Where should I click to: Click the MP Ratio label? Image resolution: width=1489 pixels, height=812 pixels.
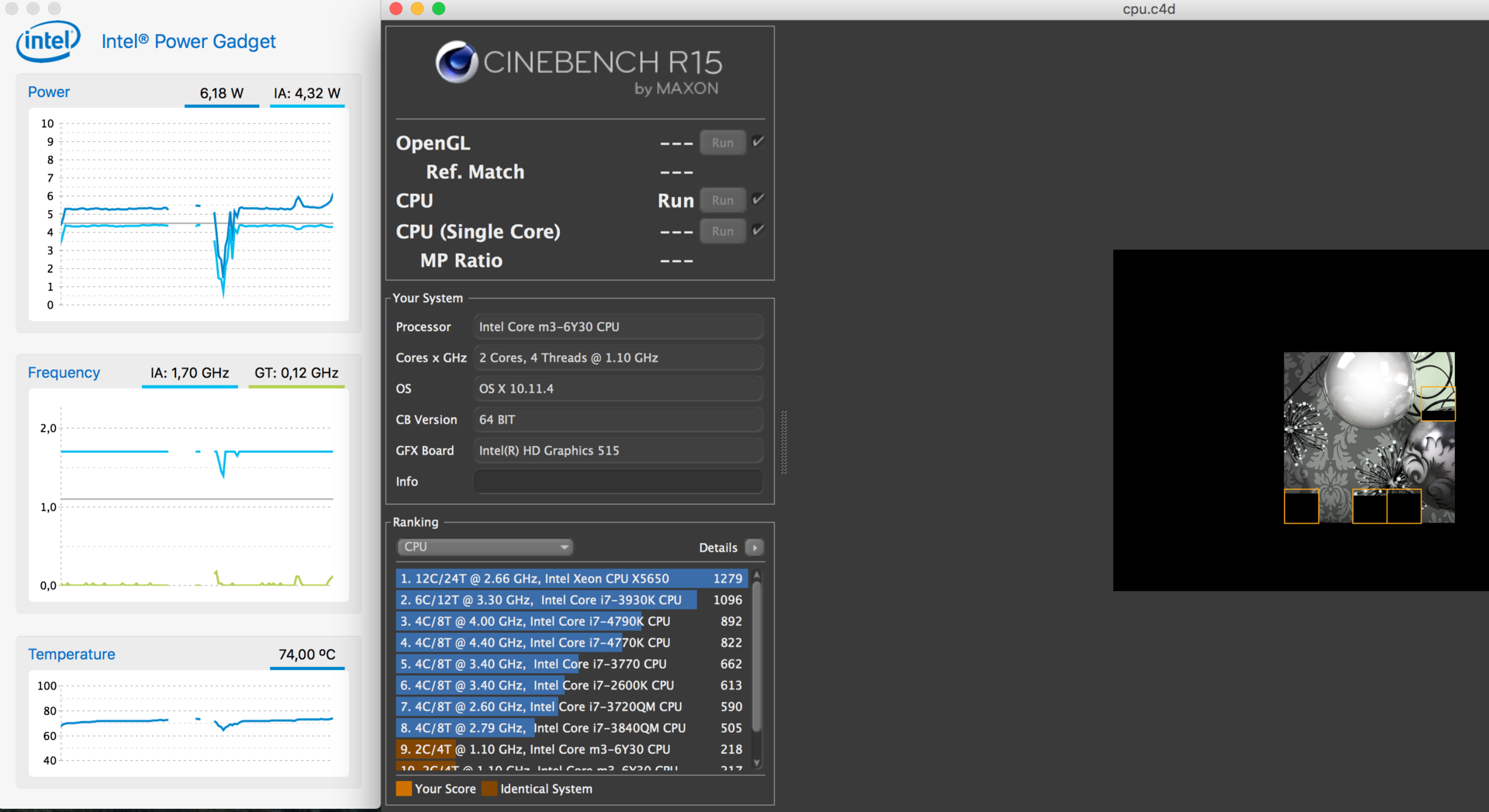coord(461,261)
